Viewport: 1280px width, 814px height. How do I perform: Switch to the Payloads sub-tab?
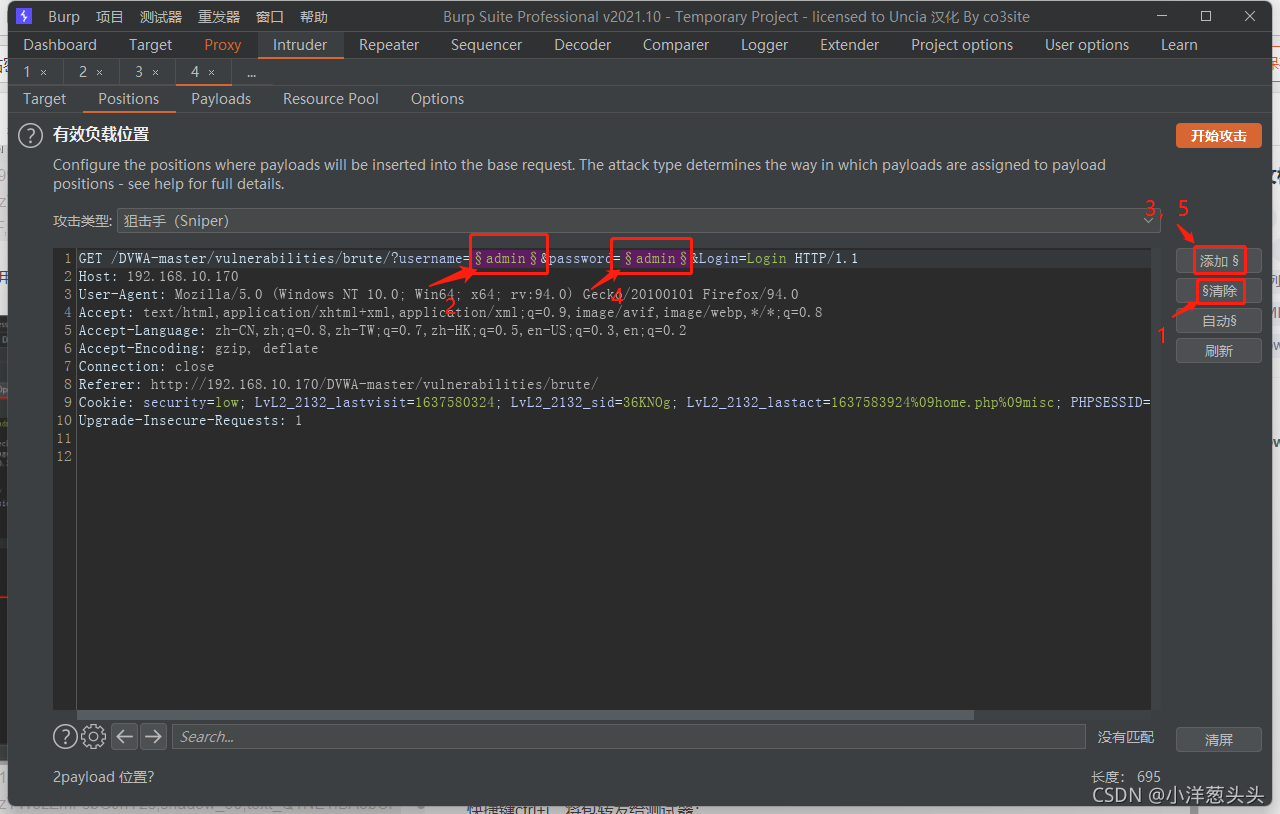[221, 99]
